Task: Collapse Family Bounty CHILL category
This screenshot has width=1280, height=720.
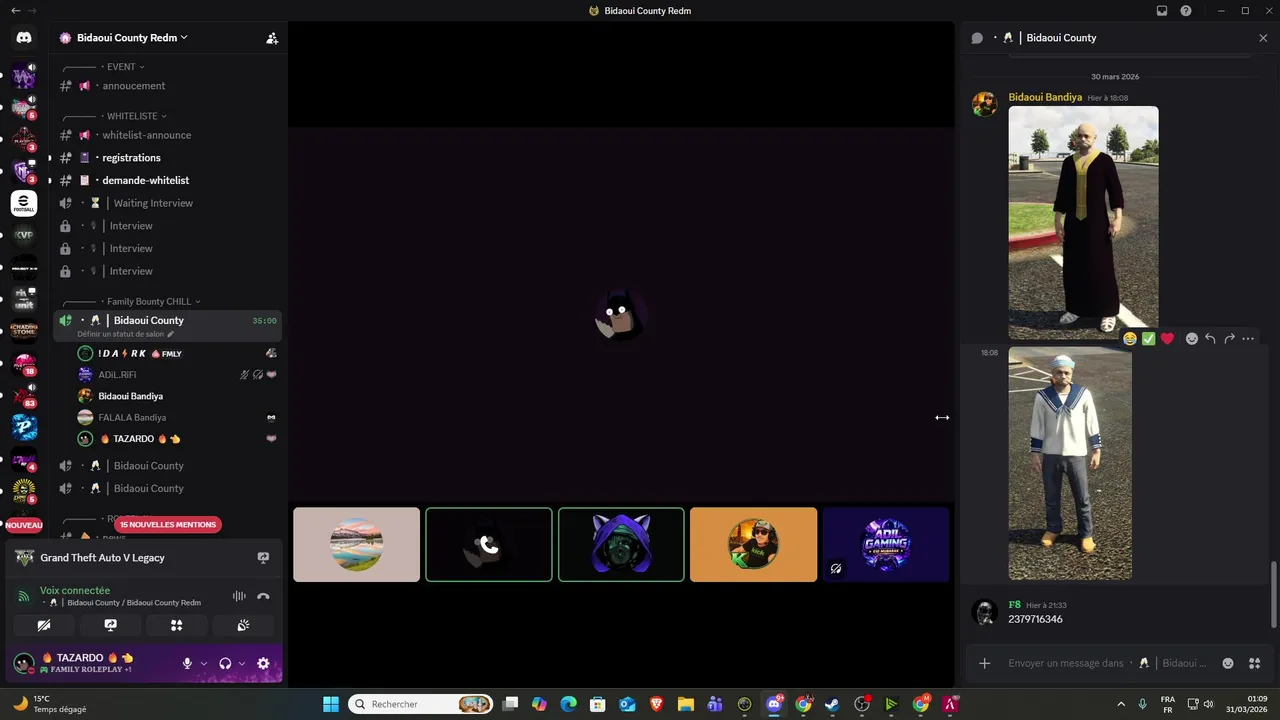Action: [x=152, y=302]
